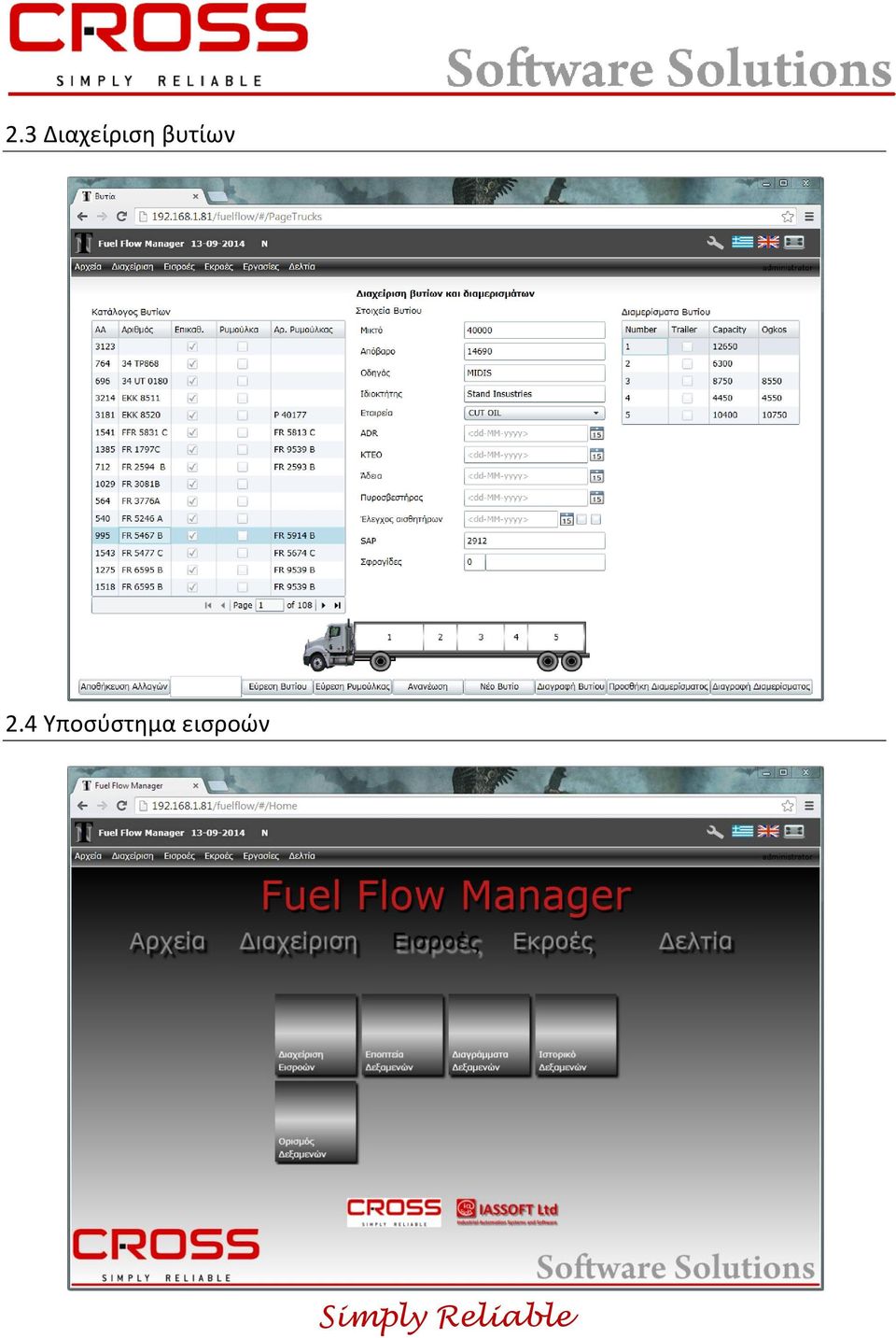The height and width of the screenshot is (1338, 896).
Task: Toggle Επικαθ. checkbox for row 3123
Action: [x=192, y=346]
